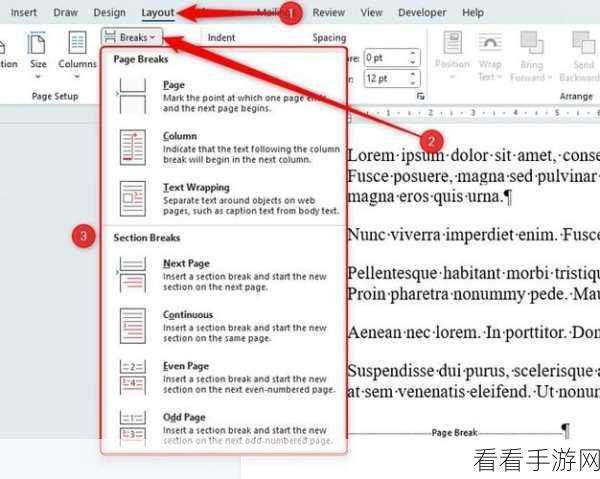Choose the Text Wrapping break icon

pos(133,199)
